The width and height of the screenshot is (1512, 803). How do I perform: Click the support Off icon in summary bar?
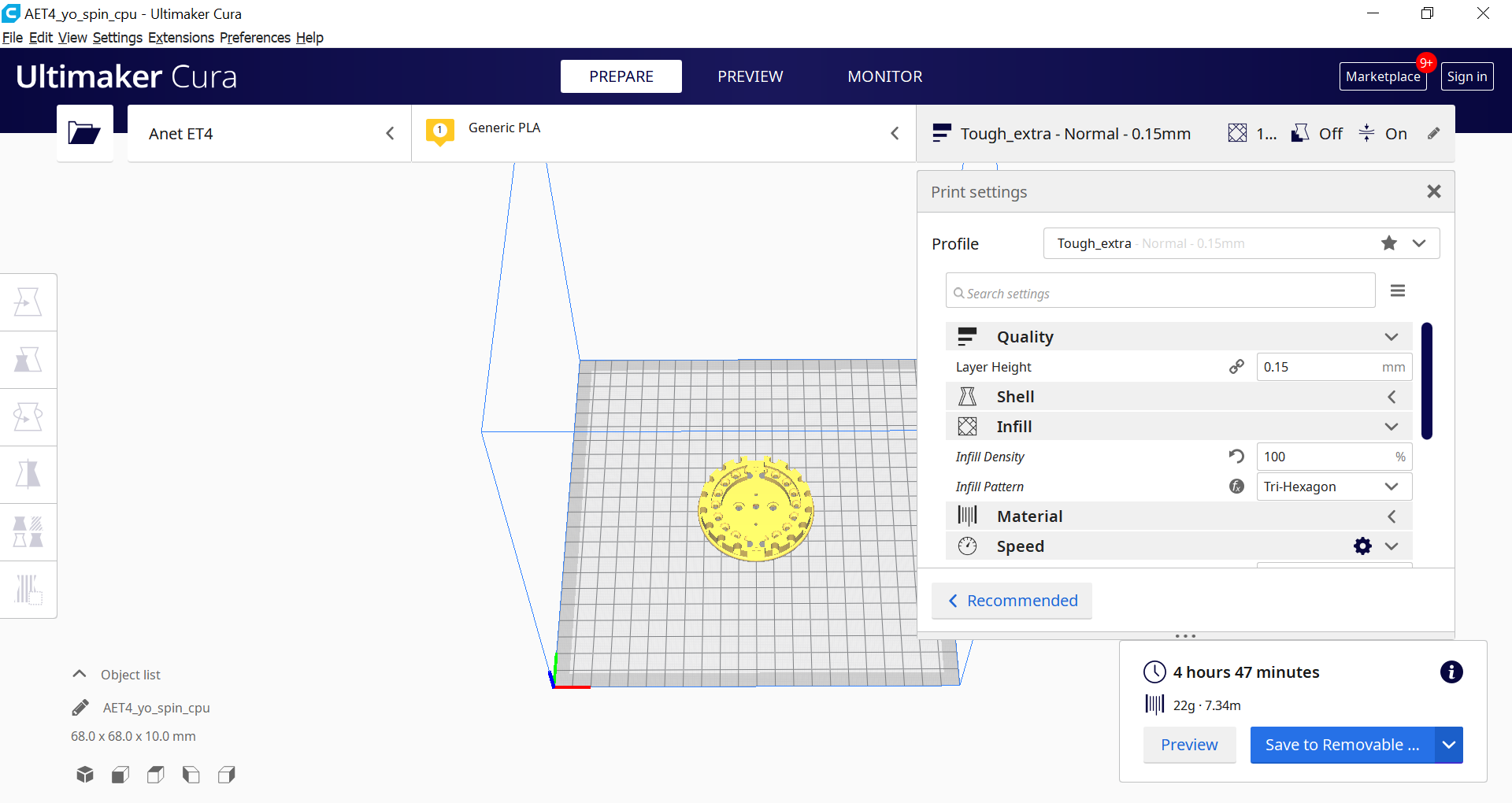point(1300,133)
